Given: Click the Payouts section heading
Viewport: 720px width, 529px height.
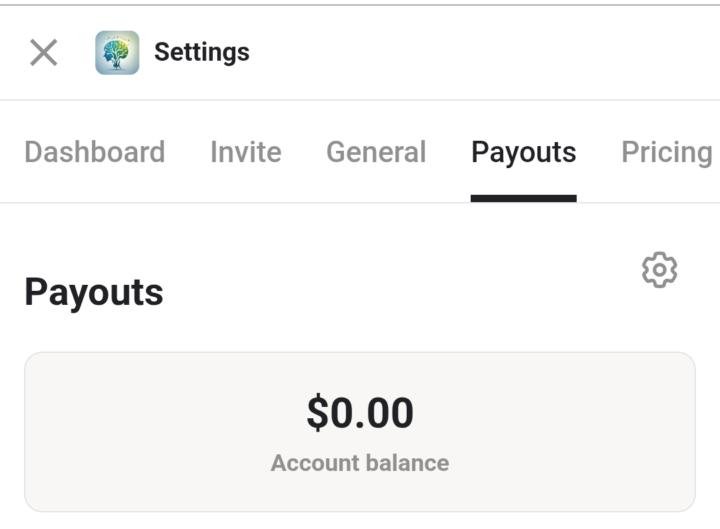Looking at the screenshot, I should click(94, 292).
